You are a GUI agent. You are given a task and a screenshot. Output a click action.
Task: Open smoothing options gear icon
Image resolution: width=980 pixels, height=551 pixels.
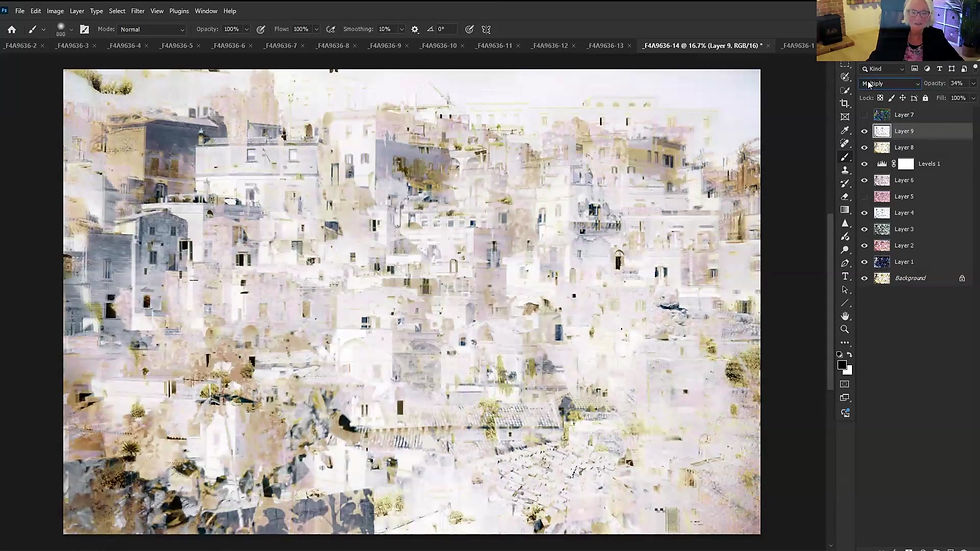point(415,29)
